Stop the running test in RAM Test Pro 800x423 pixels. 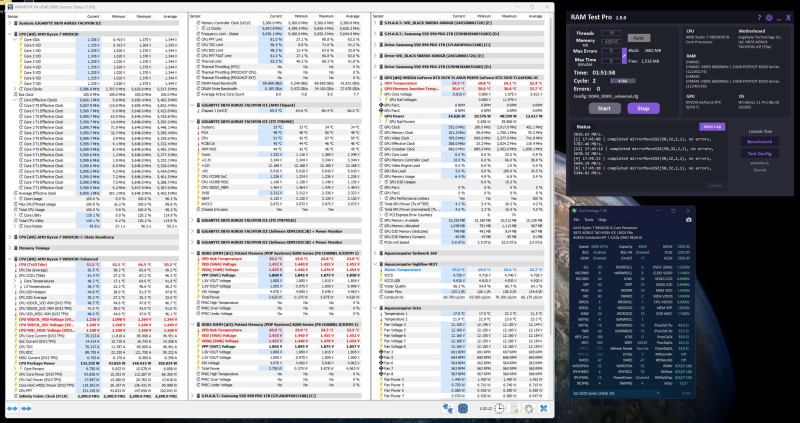pyautogui.click(x=643, y=108)
